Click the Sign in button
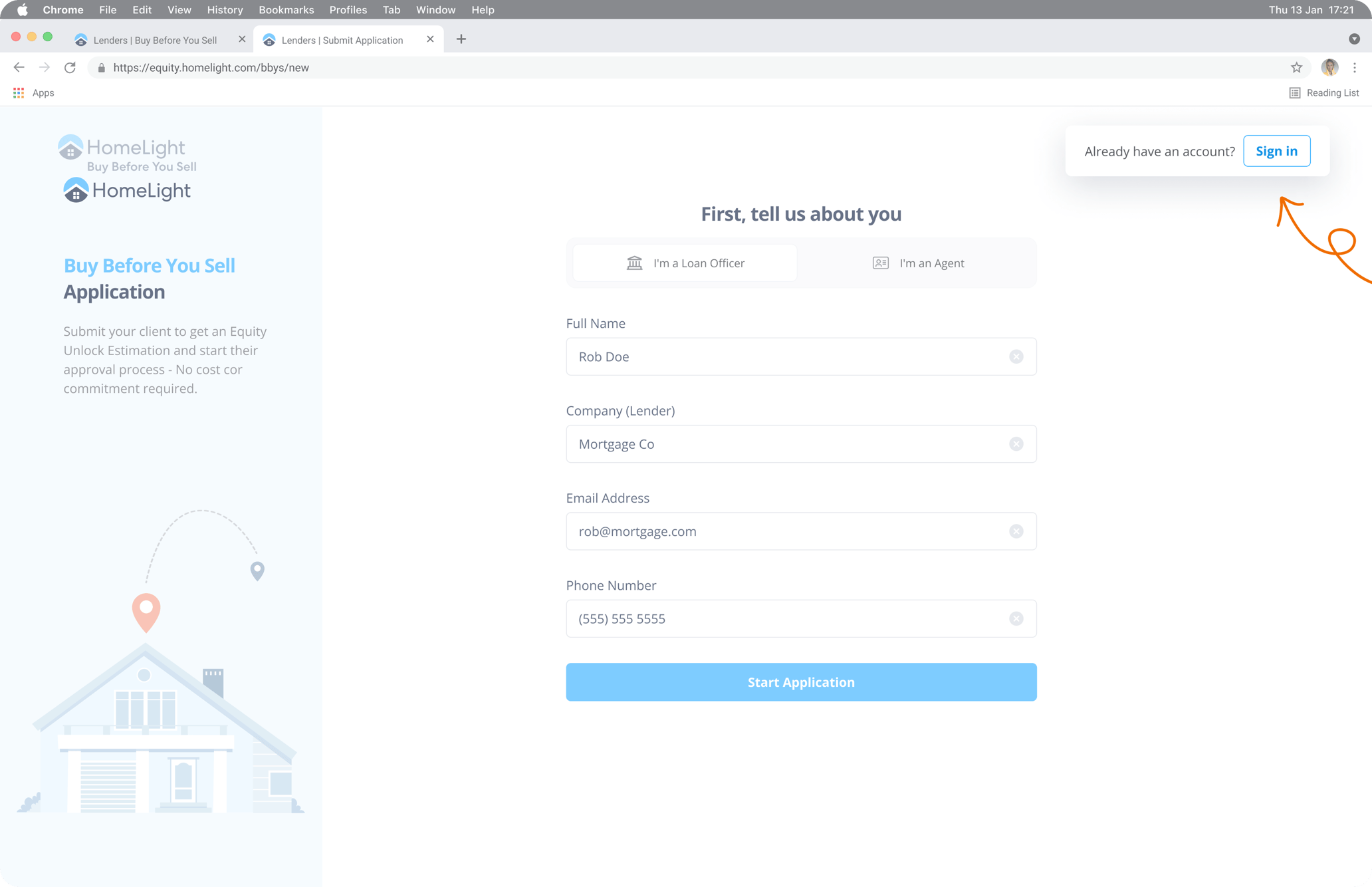The height and width of the screenshot is (887, 1372). (x=1276, y=151)
